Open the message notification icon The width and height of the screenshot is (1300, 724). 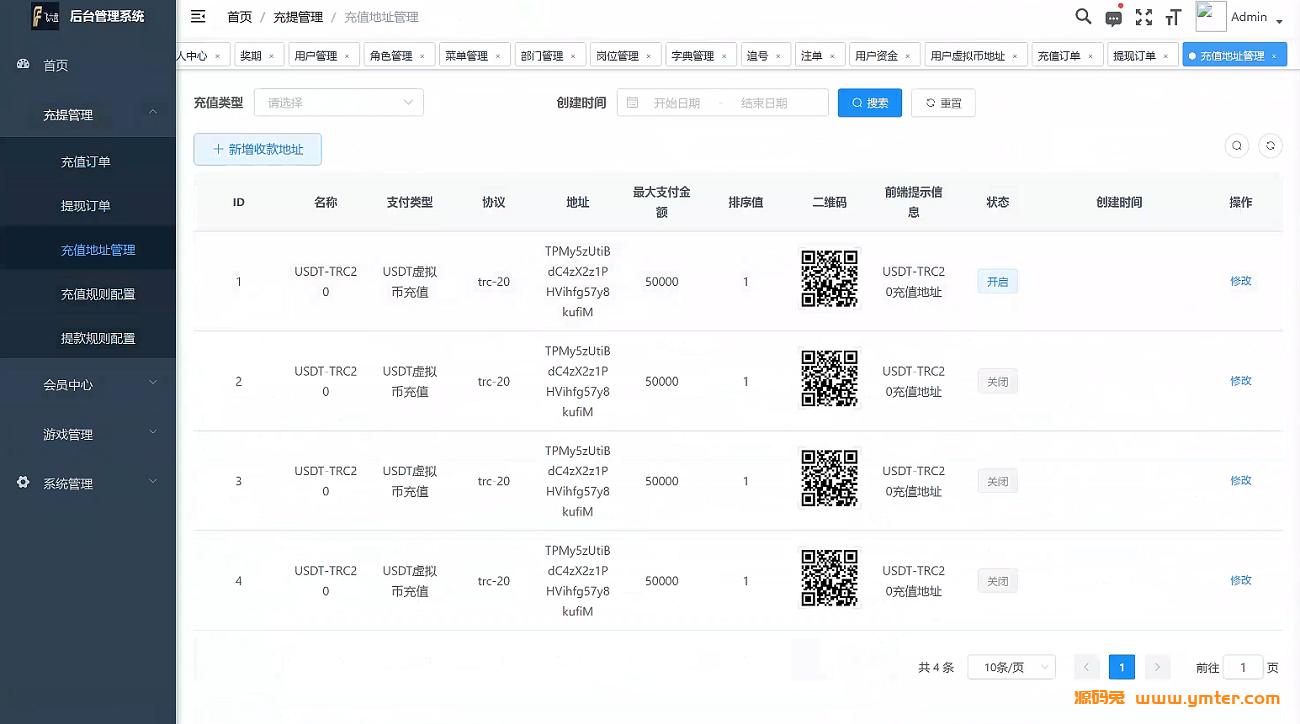[x=1113, y=17]
